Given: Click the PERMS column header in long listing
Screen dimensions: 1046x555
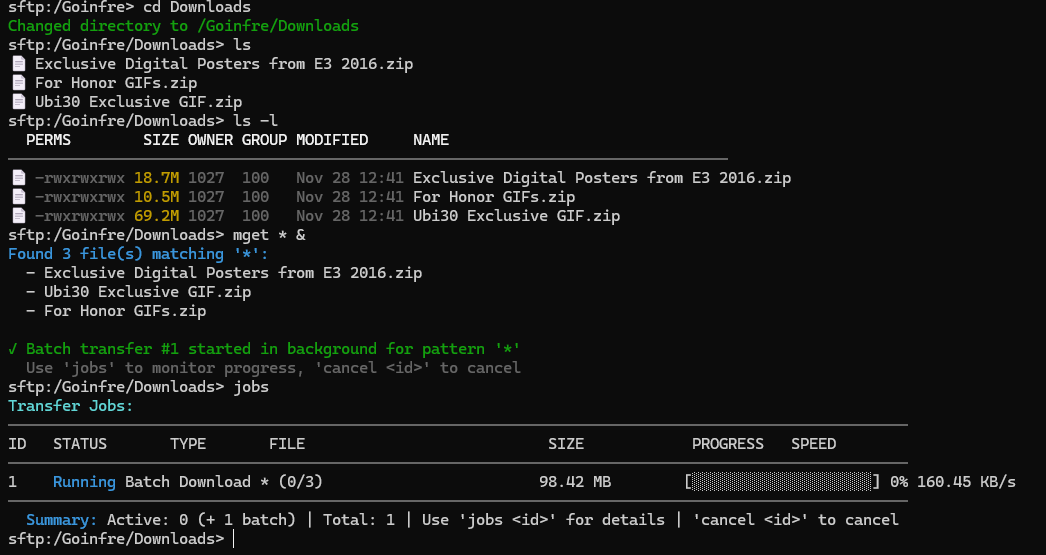Looking at the screenshot, I should (48, 140).
